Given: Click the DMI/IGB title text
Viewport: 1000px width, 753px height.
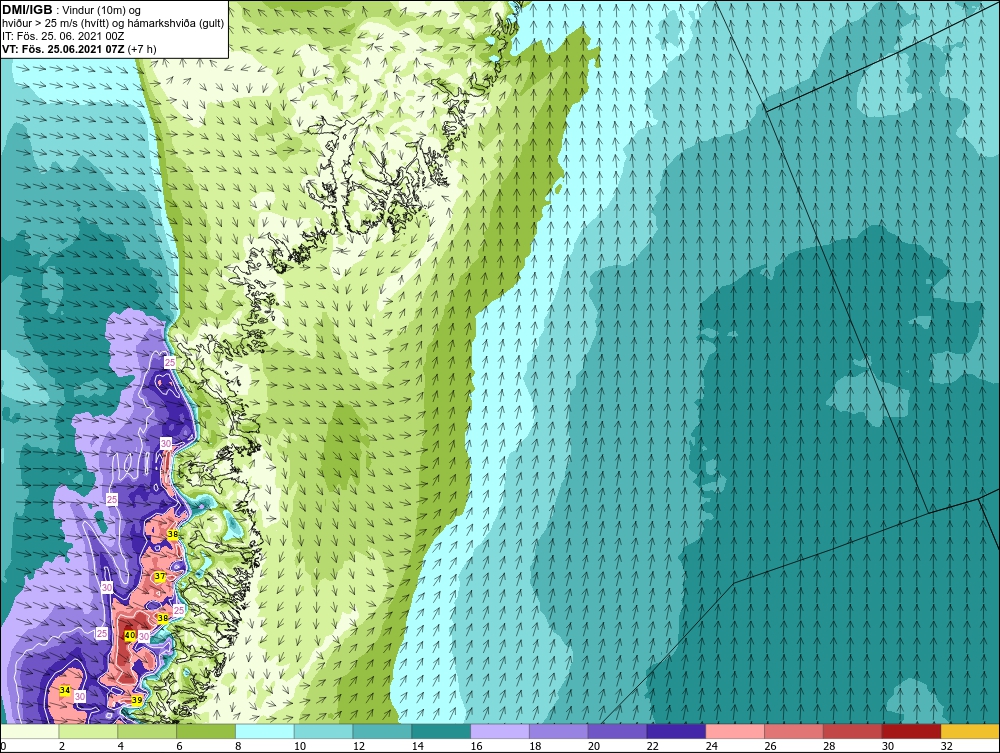Looking at the screenshot, I should click(x=27, y=10).
